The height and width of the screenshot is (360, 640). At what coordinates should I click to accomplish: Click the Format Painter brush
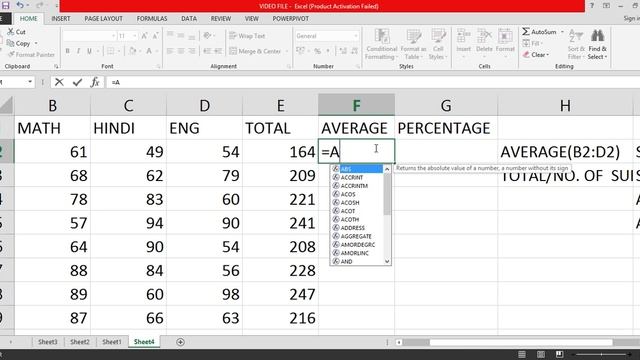(x=31, y=54)
